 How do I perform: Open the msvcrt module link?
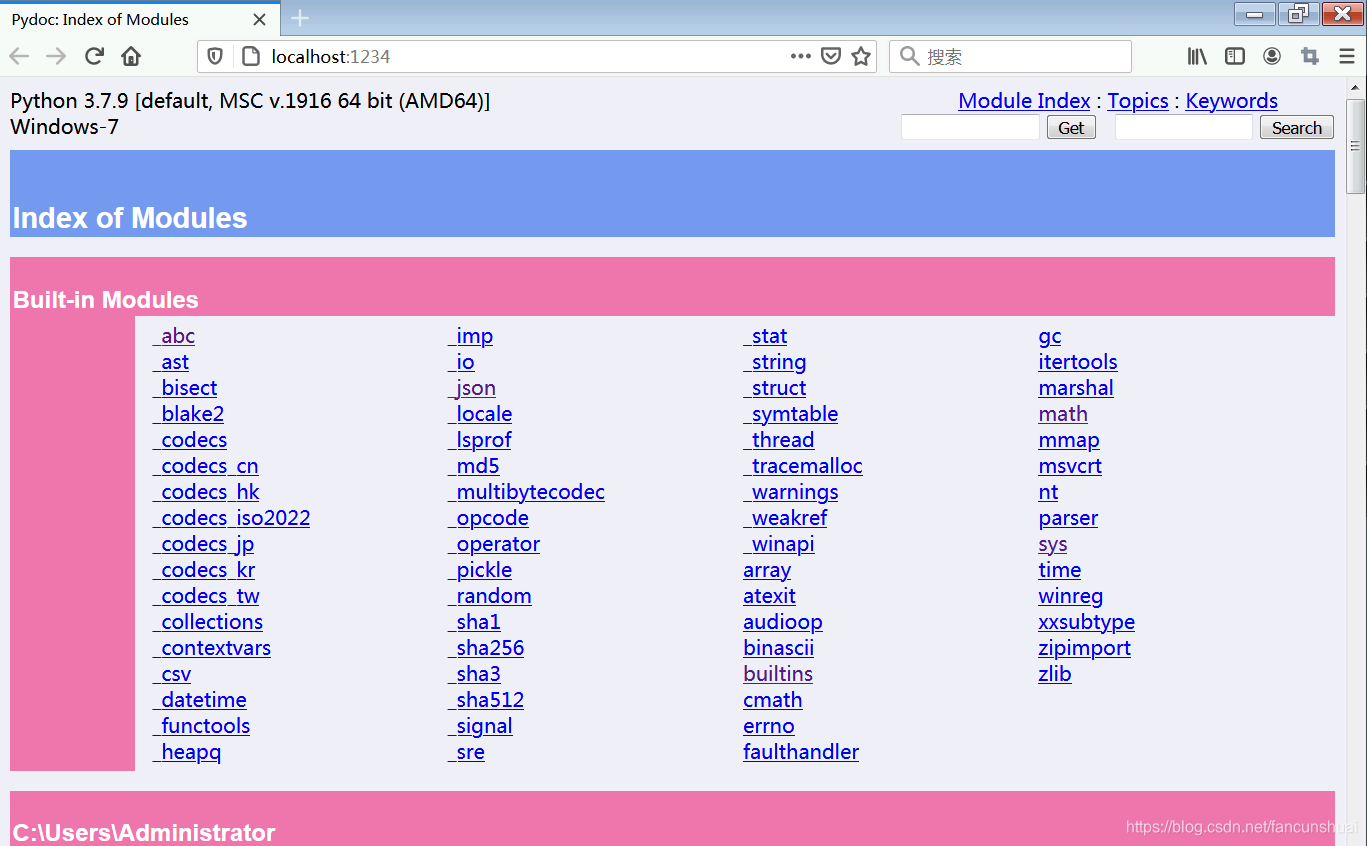(1070, 466)
